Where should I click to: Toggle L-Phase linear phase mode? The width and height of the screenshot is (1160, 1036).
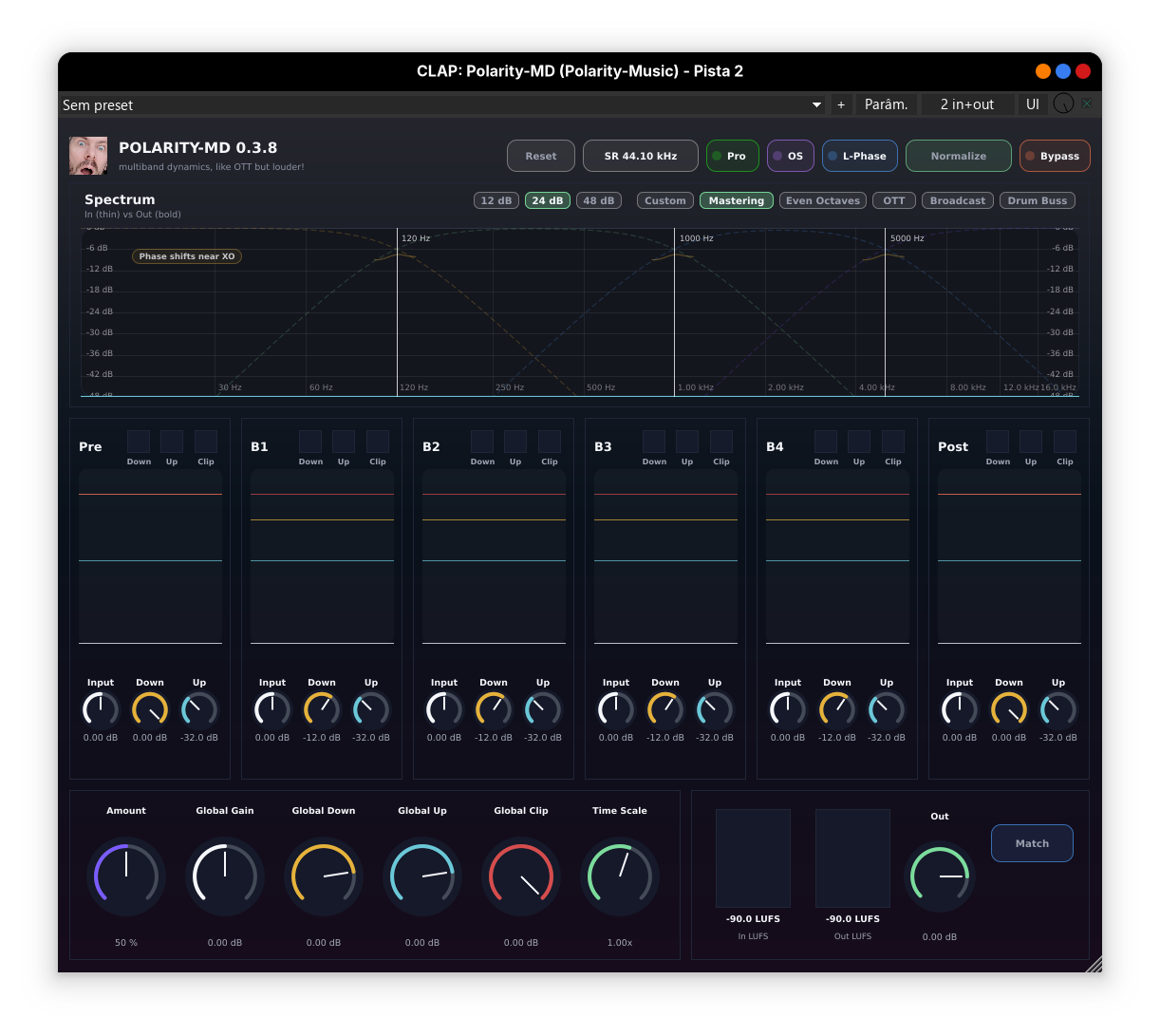tap(860, 156)
